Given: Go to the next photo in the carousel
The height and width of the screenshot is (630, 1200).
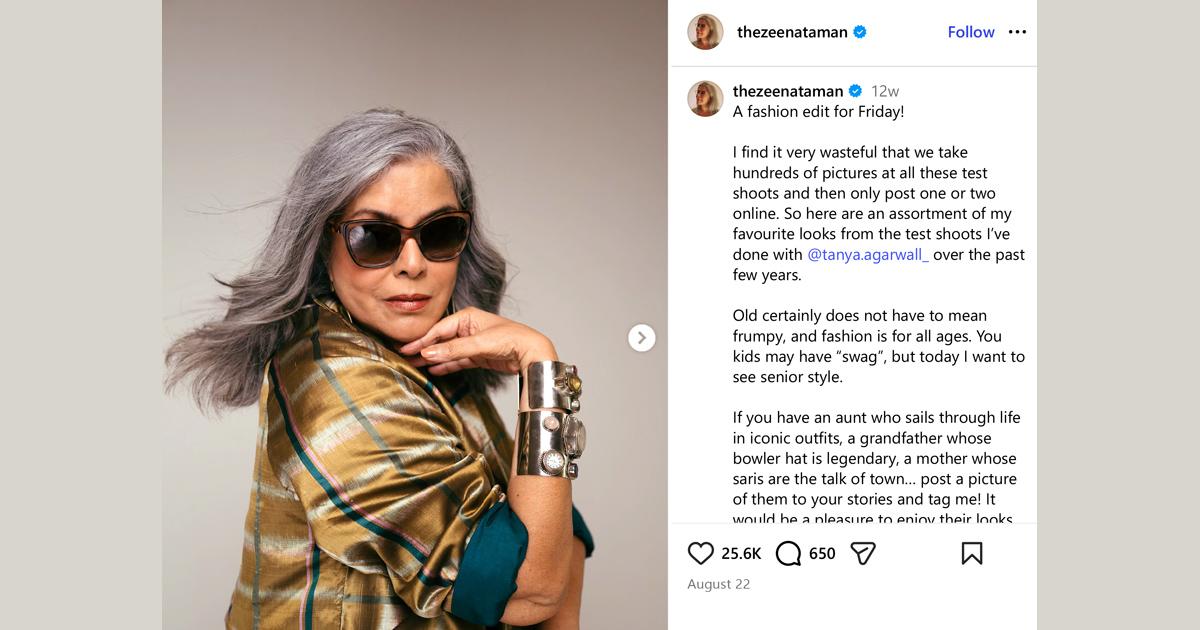Looking at the screenshot, I should 642,338.
